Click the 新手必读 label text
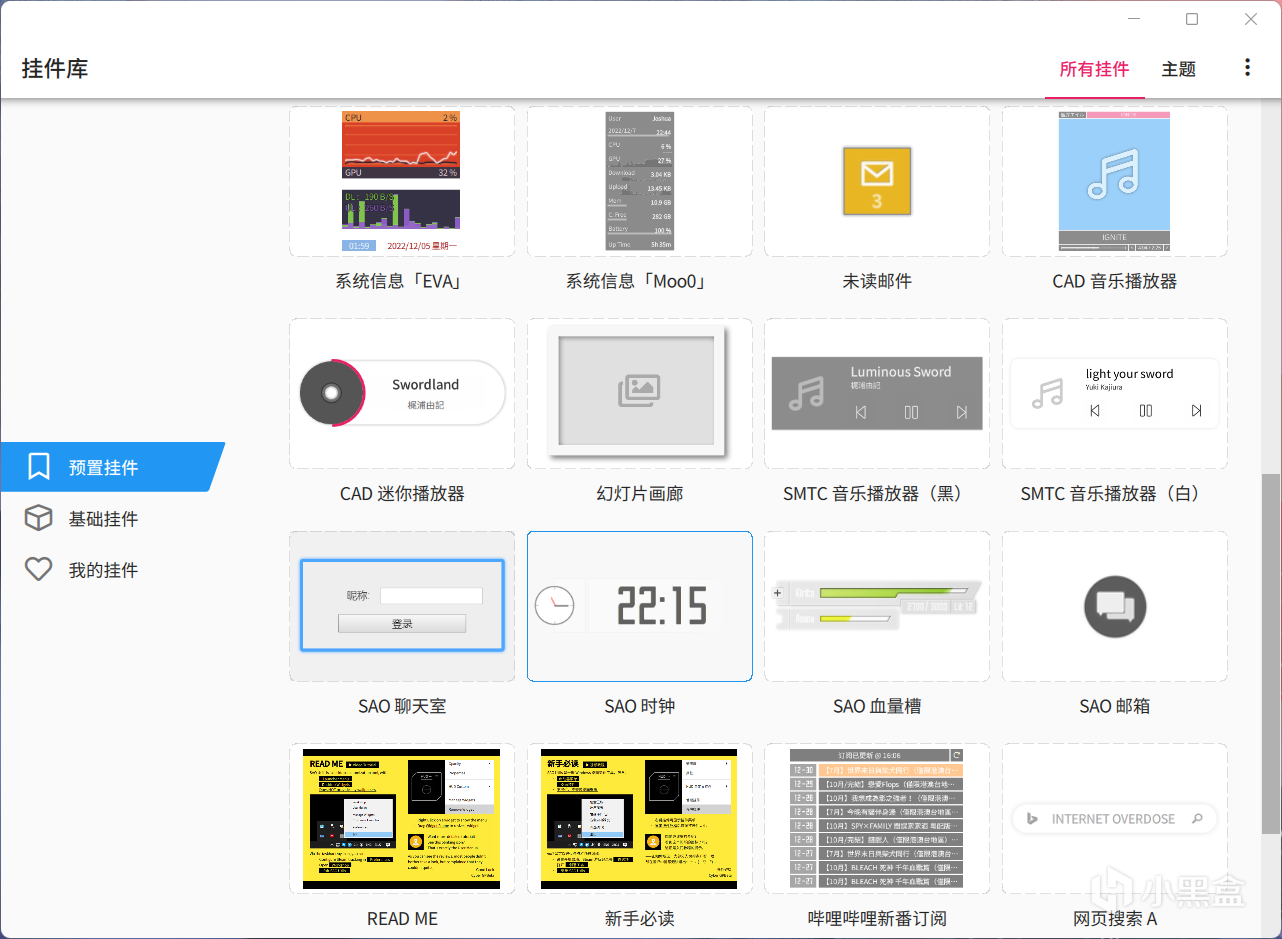This screenshot has height=939, width=1282. coord(639,918)
